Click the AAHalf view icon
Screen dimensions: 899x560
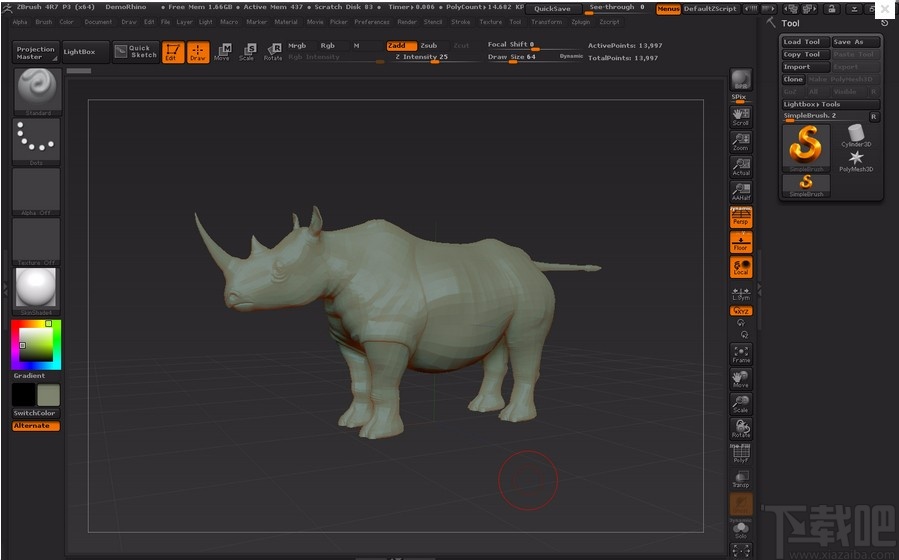click(741, 192)
